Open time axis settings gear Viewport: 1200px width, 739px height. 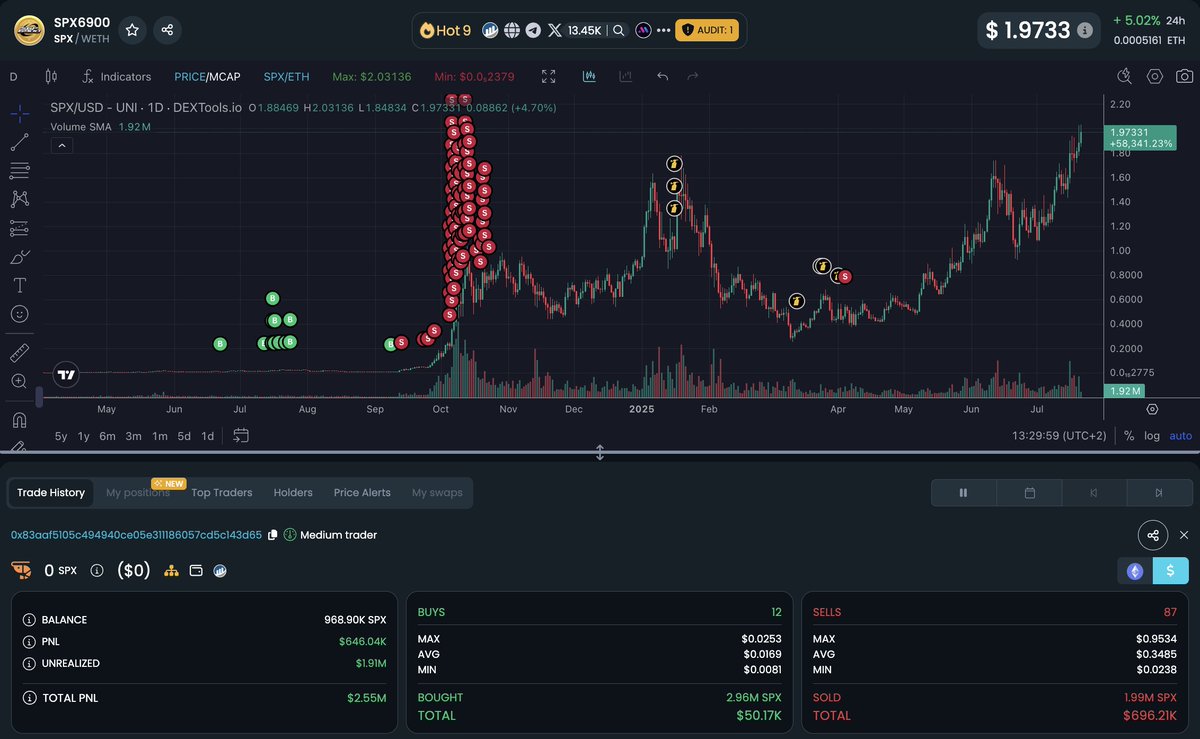click(x=1152, y=409)
